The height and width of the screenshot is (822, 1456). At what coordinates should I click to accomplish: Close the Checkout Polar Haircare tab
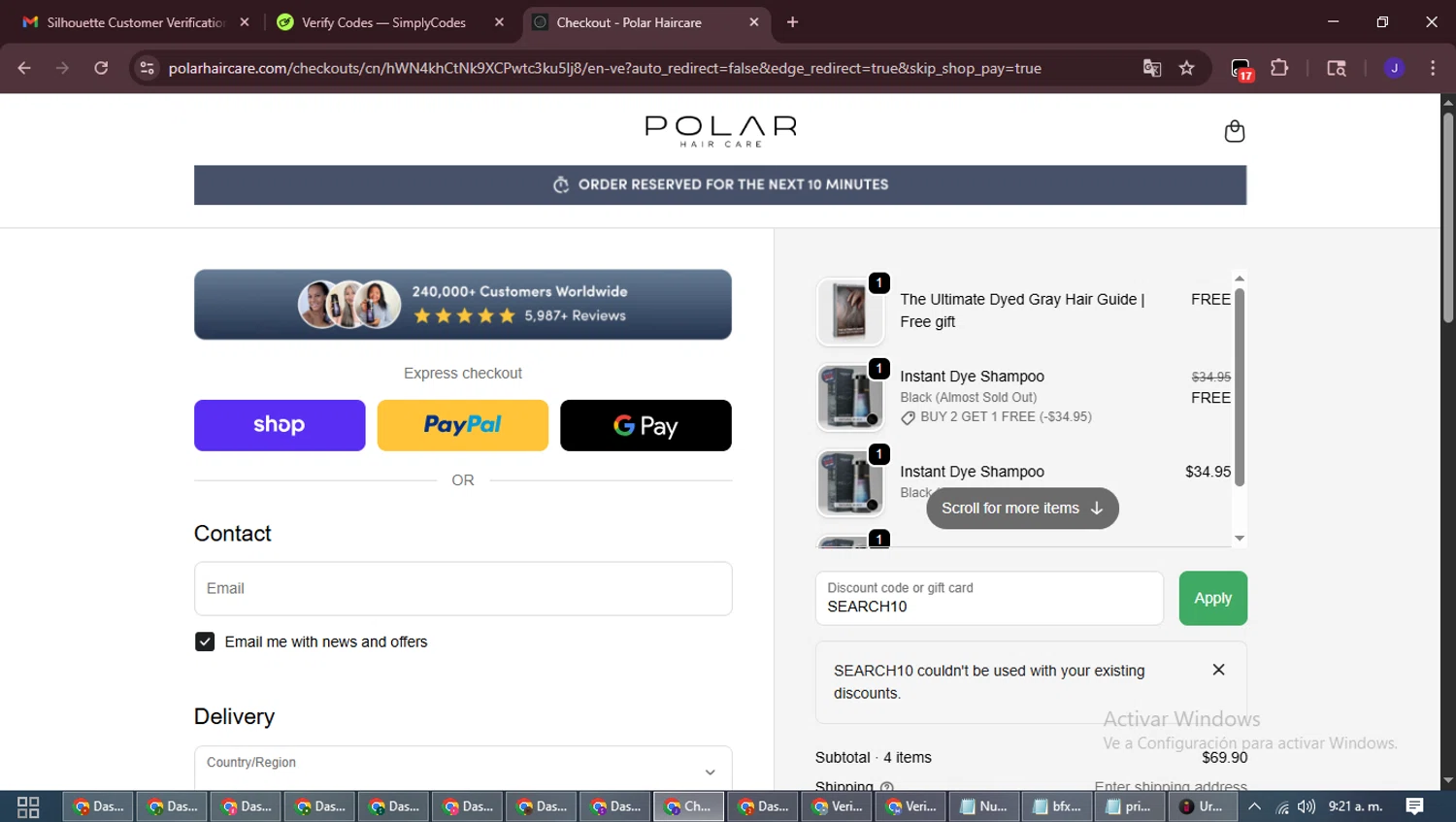point(754,22)
